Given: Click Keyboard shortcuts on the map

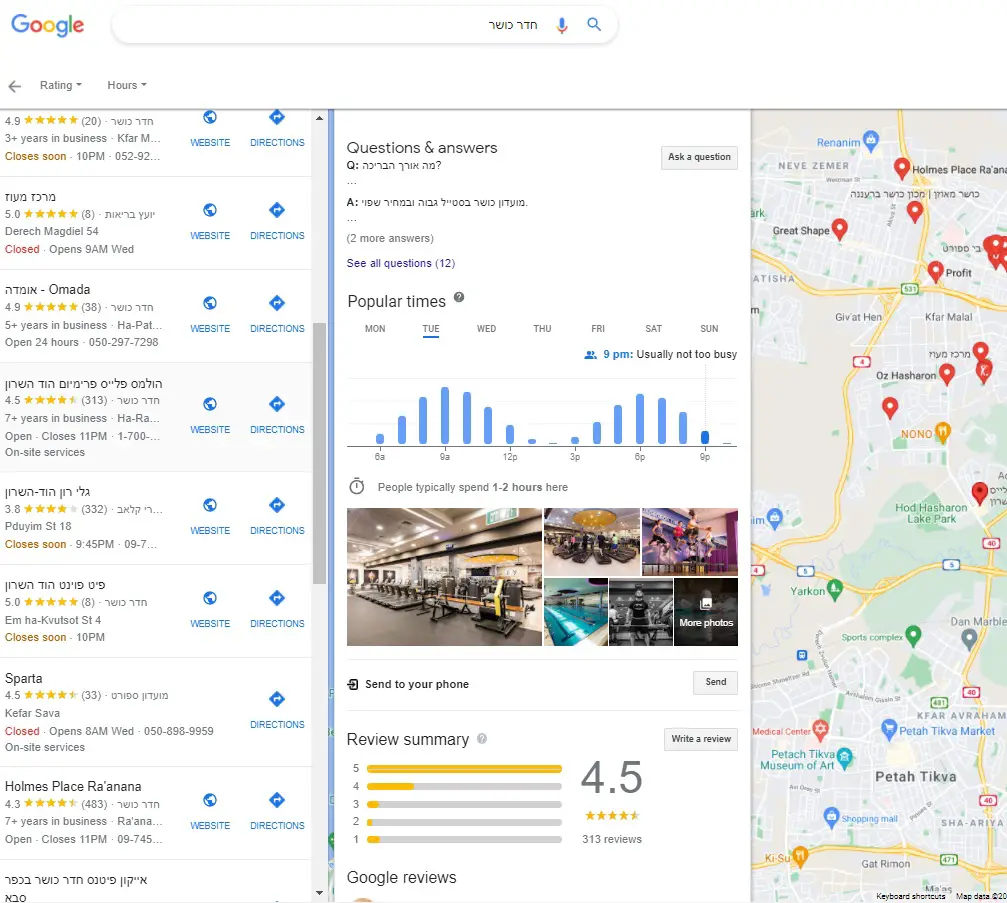Looking at the screenshot, I should [x=910, y=896].
